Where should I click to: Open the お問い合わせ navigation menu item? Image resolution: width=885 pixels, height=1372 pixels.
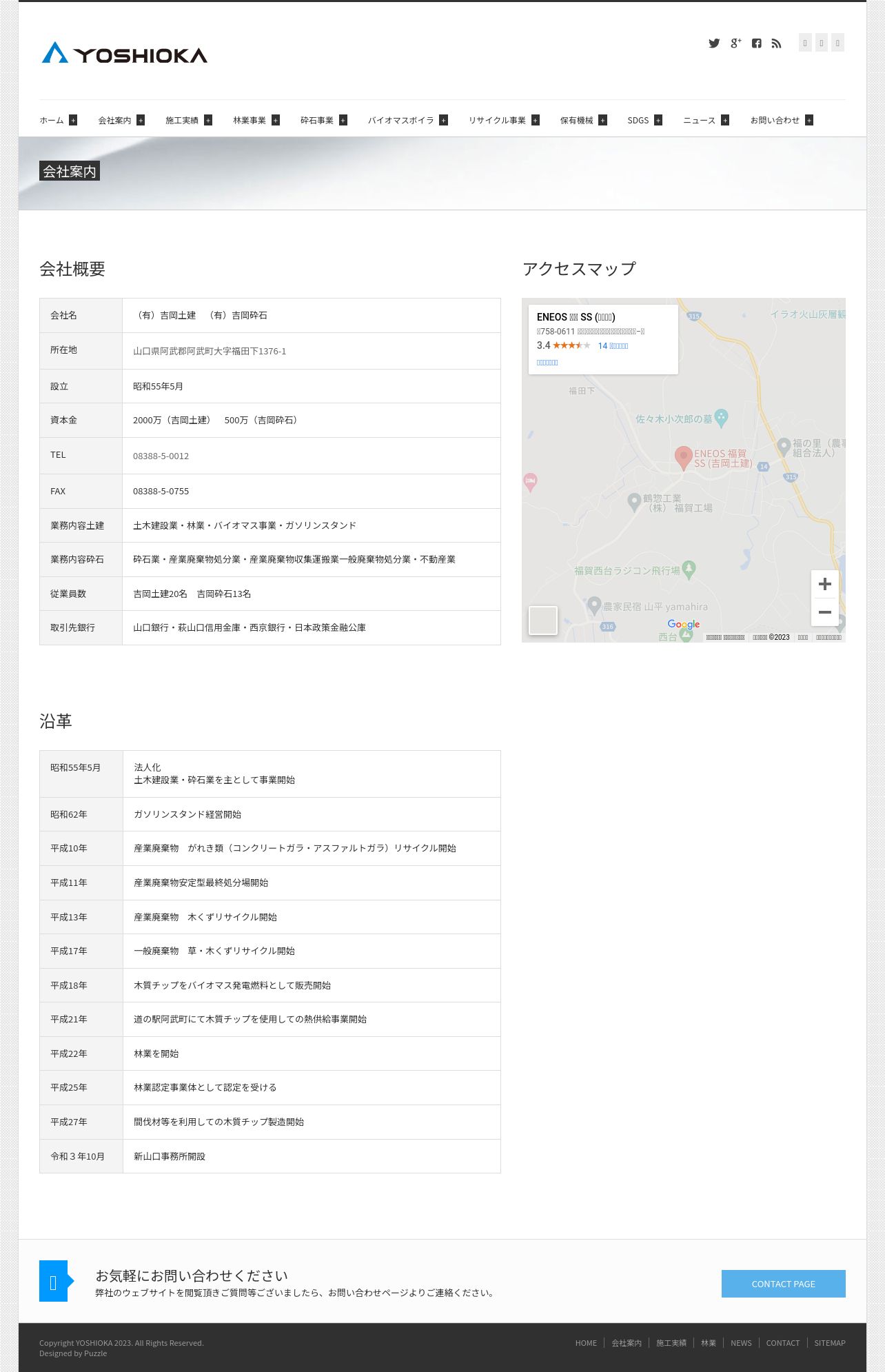click(775, 120)
